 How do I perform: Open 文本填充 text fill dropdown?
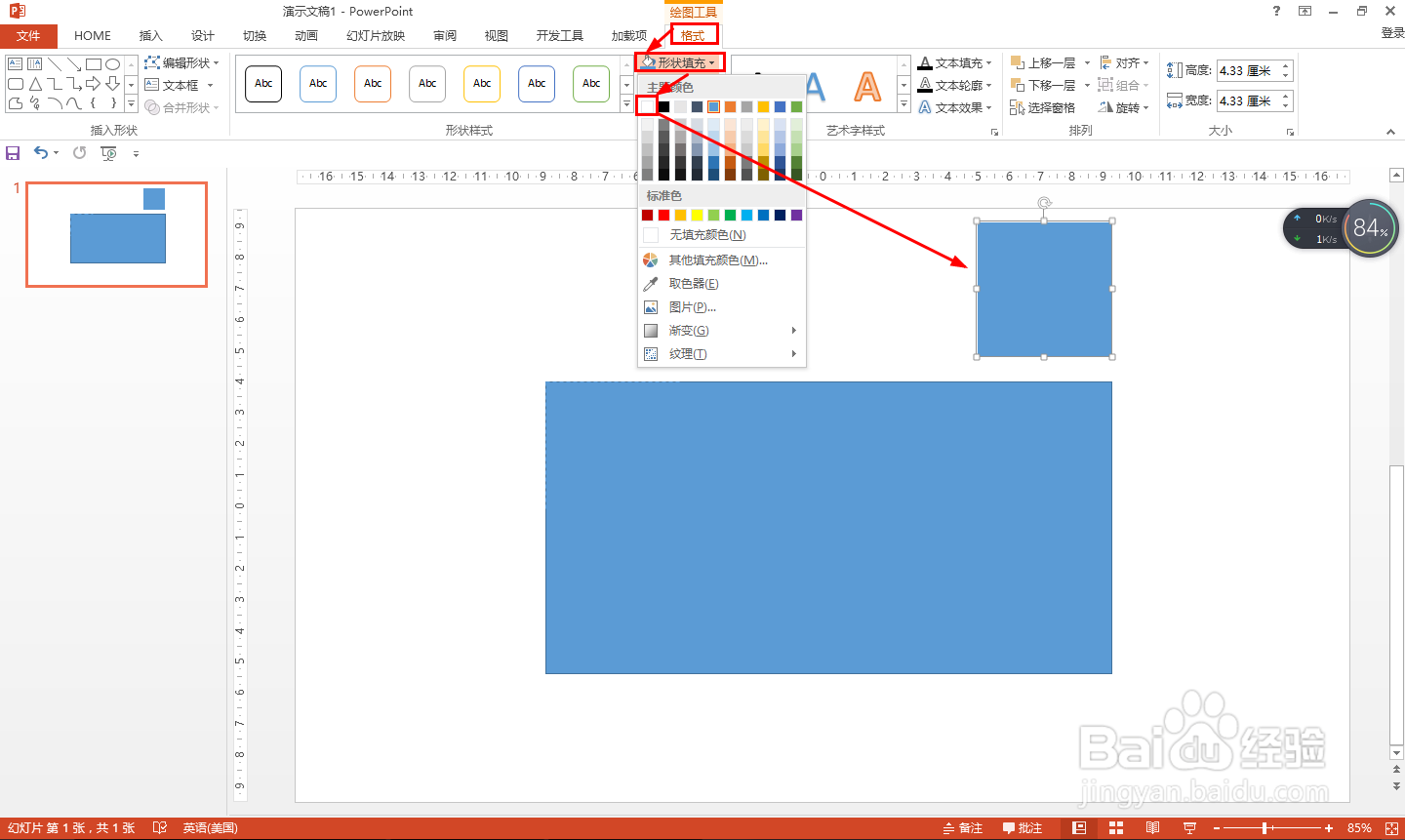(955, 62)
